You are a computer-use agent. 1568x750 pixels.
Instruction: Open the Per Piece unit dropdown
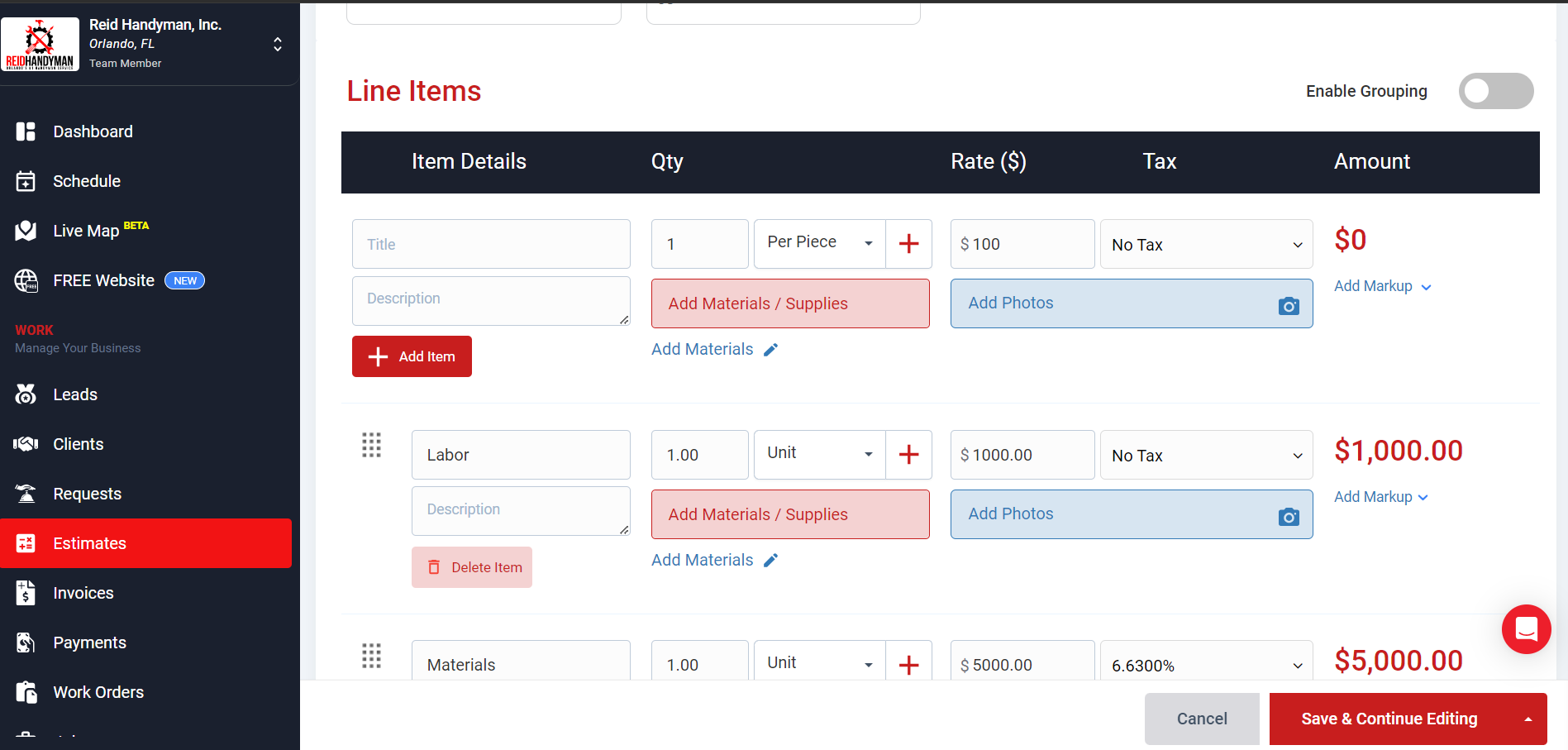(x=819, y=244)
